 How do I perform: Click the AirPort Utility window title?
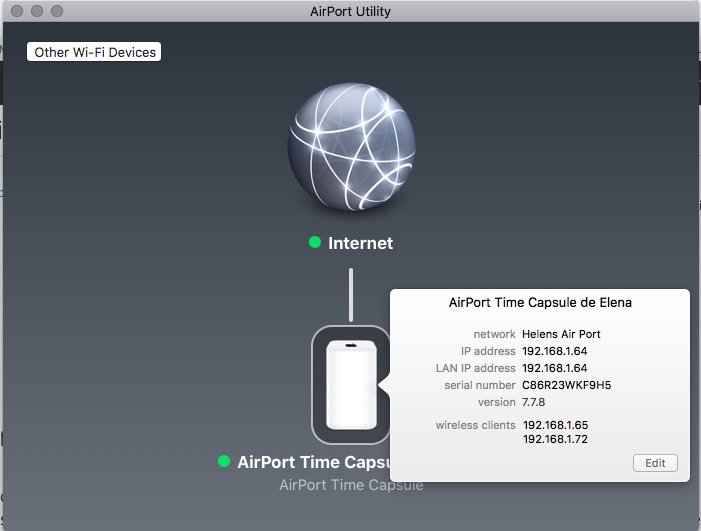(350, 11)
